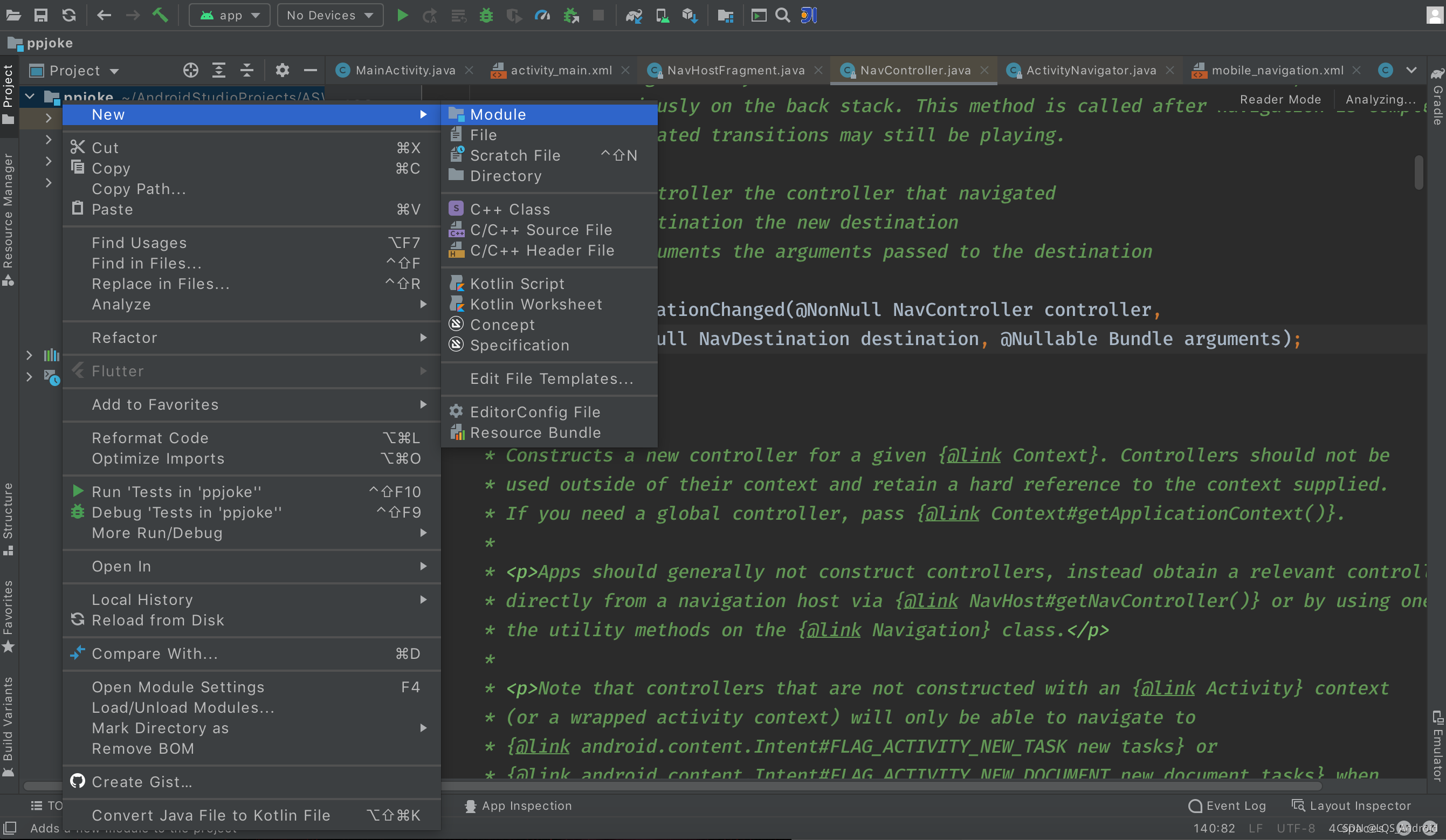Click the Make Project hammer icon
Screen dimensions: 1446x840
160,16
